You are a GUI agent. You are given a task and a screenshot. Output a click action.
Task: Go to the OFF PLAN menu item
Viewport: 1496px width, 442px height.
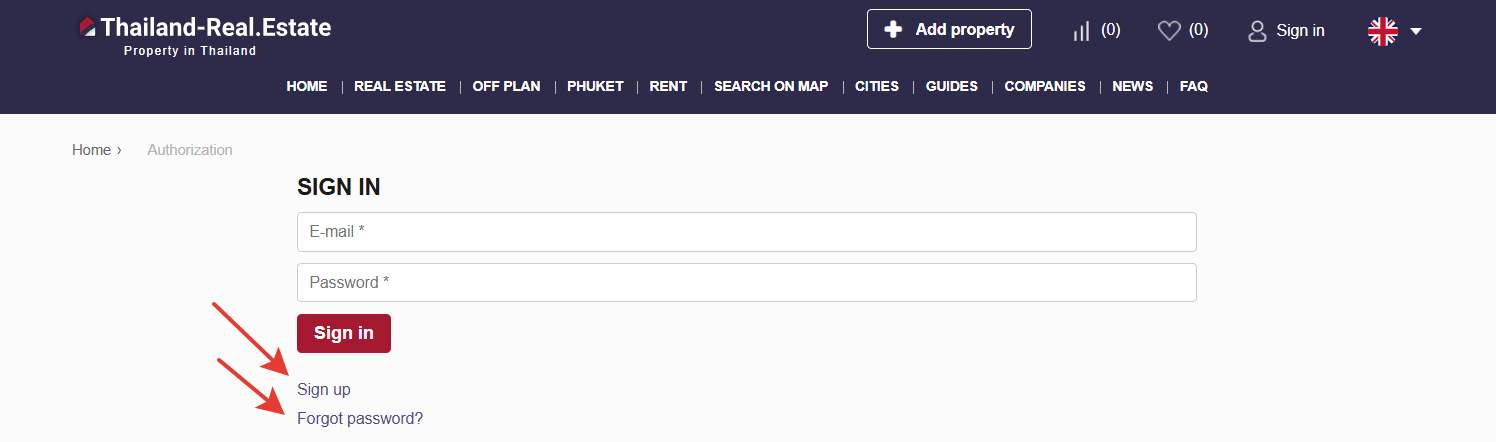click(506, 86)
